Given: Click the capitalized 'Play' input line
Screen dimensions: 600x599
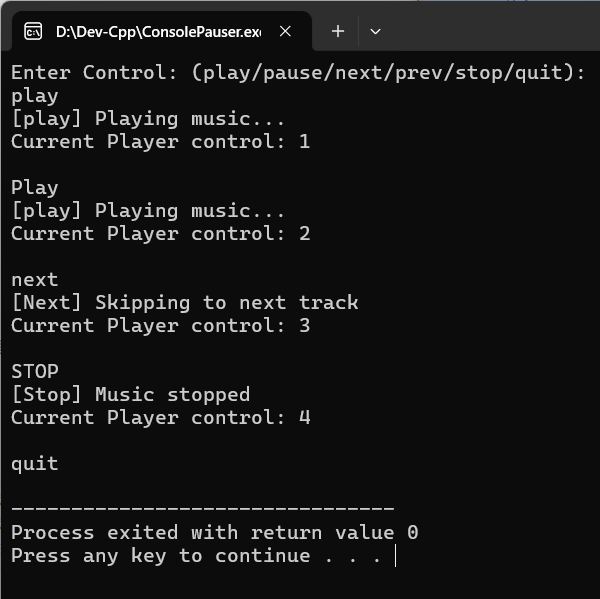Looking at the screenshot, I should (x=35, y=188).
